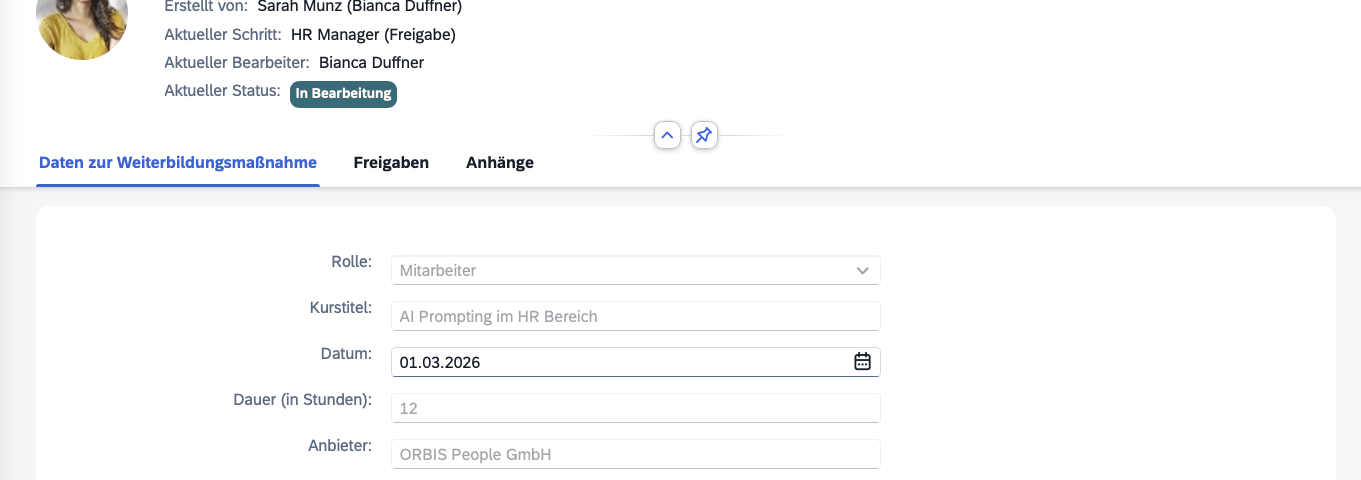Click the In Bearbeitung status badge
The width and height of the screenshot is (1361, 480).
pyautogui.click(x=343, y=94)
